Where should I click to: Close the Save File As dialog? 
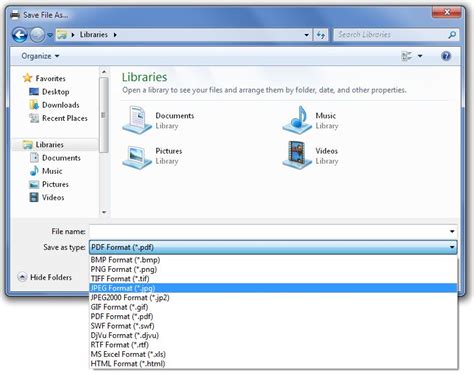[447, 13]
